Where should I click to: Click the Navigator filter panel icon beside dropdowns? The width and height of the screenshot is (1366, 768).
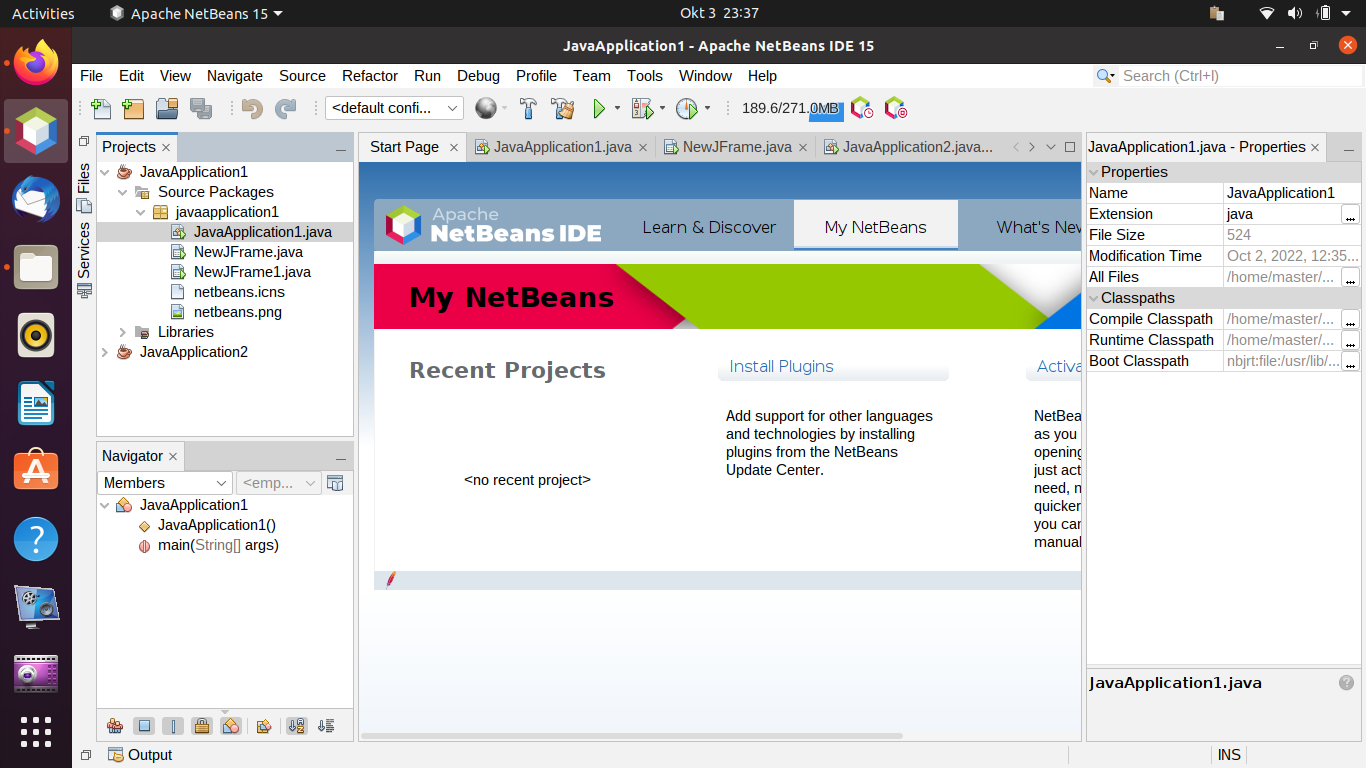336,483
